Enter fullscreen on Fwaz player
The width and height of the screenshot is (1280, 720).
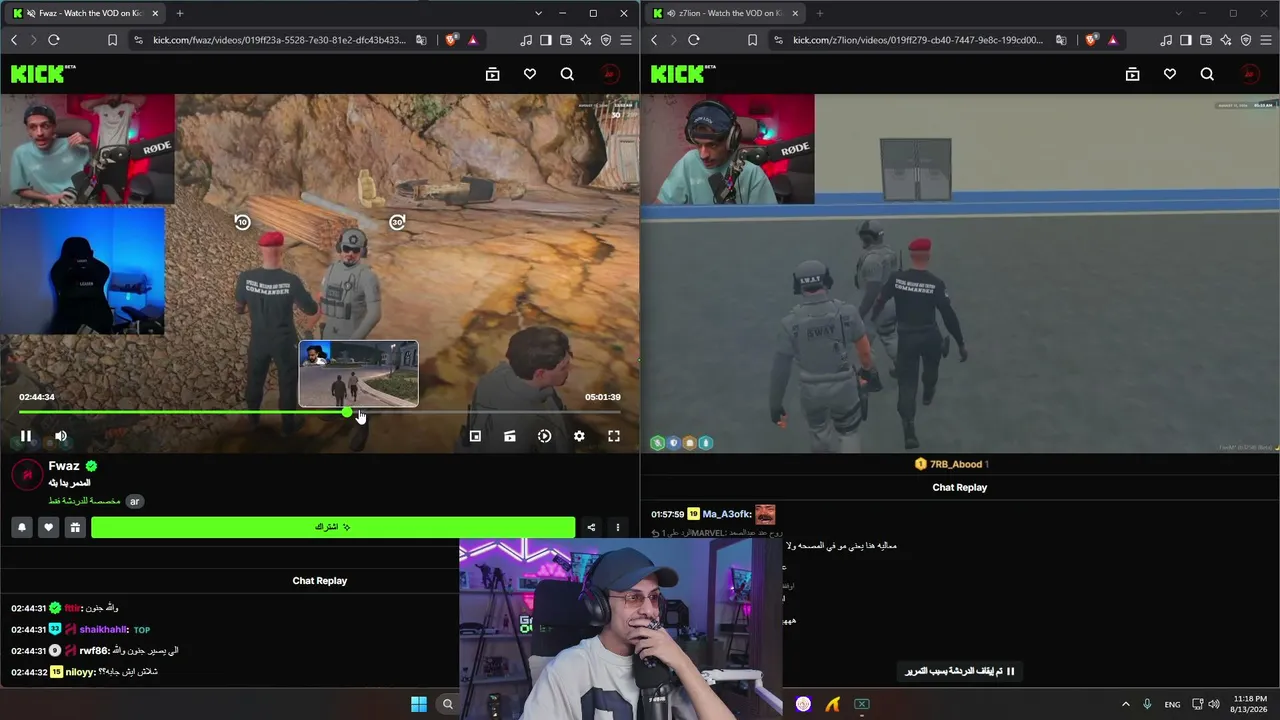pos(614,436)
